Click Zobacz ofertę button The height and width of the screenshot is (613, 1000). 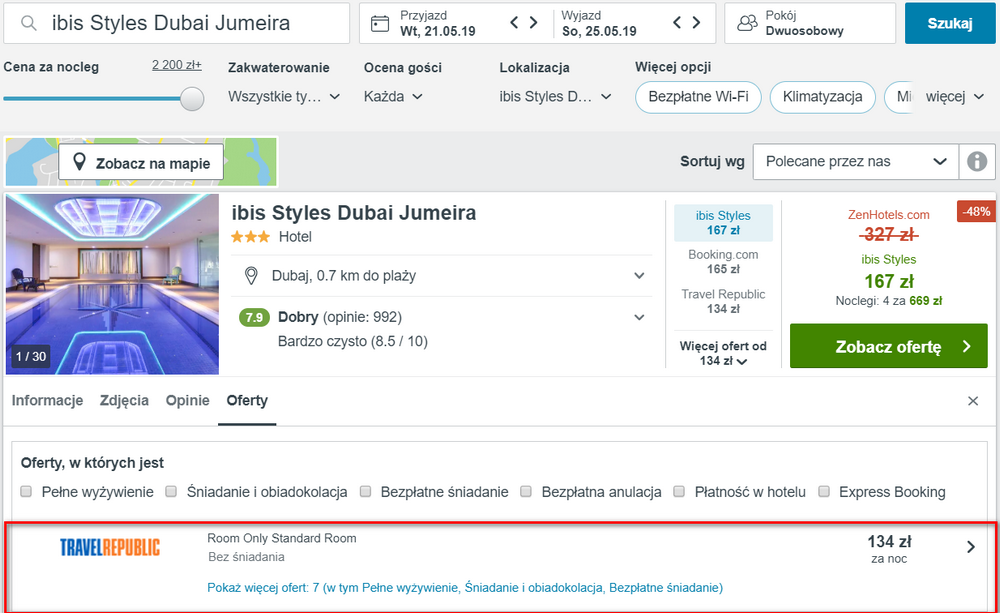888,346
